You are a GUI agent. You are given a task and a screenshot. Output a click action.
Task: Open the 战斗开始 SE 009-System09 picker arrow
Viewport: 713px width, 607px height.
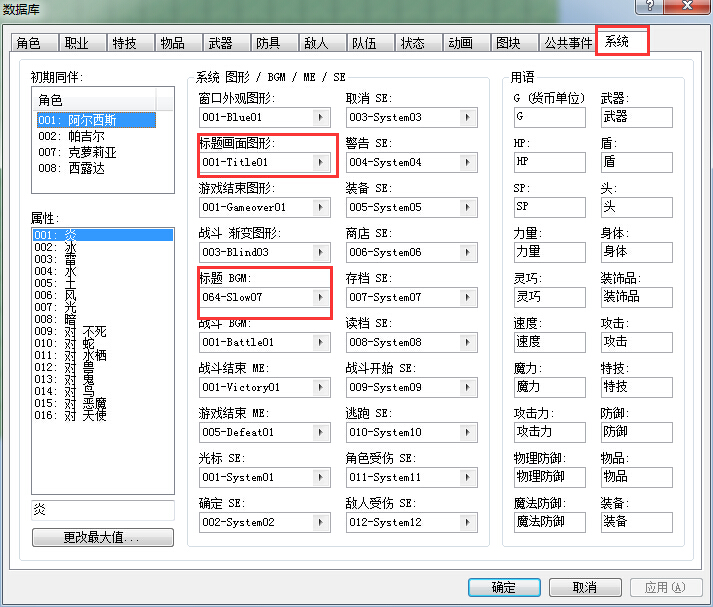(x=467, y=387)
